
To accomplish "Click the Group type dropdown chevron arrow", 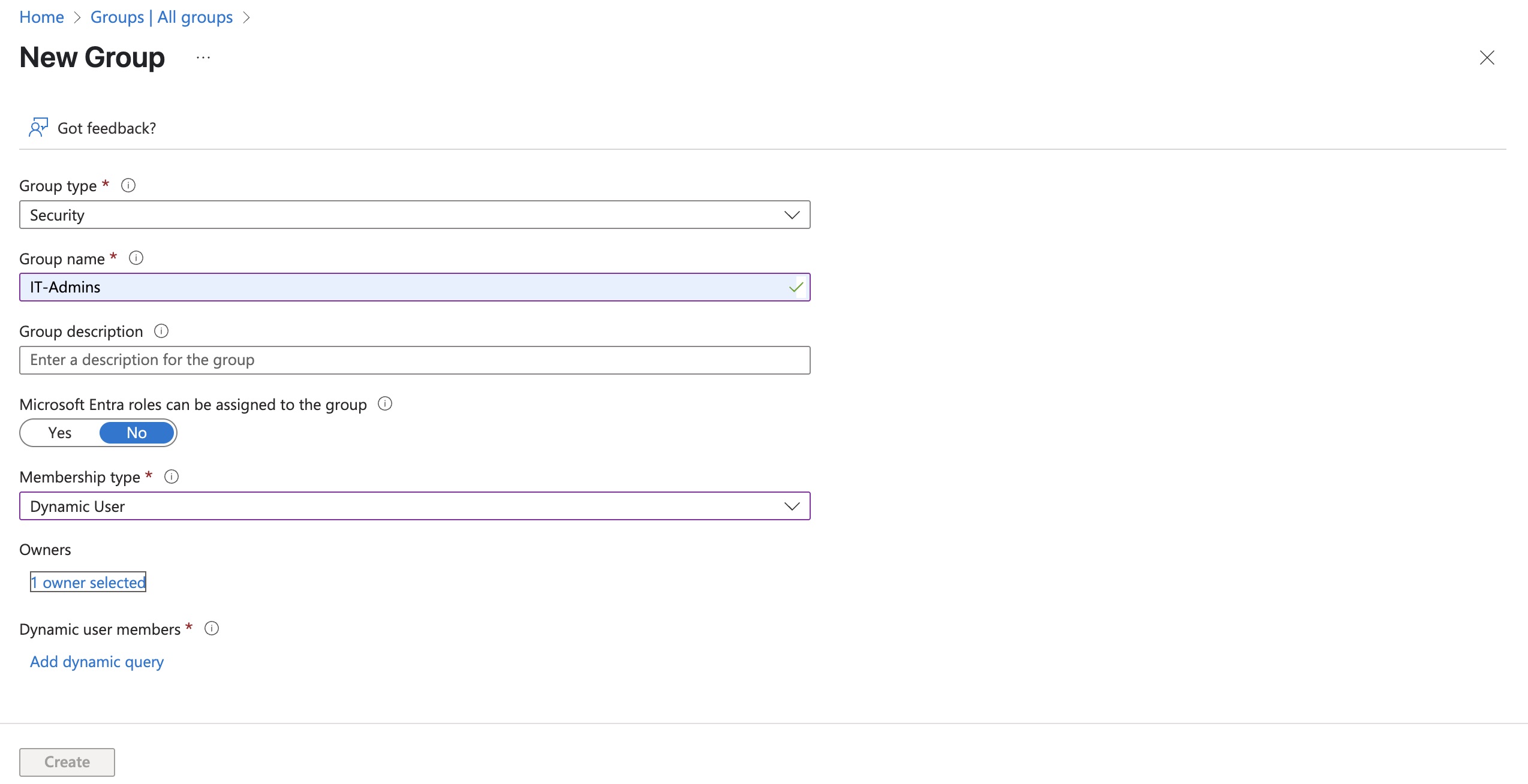I will (792, 215).
